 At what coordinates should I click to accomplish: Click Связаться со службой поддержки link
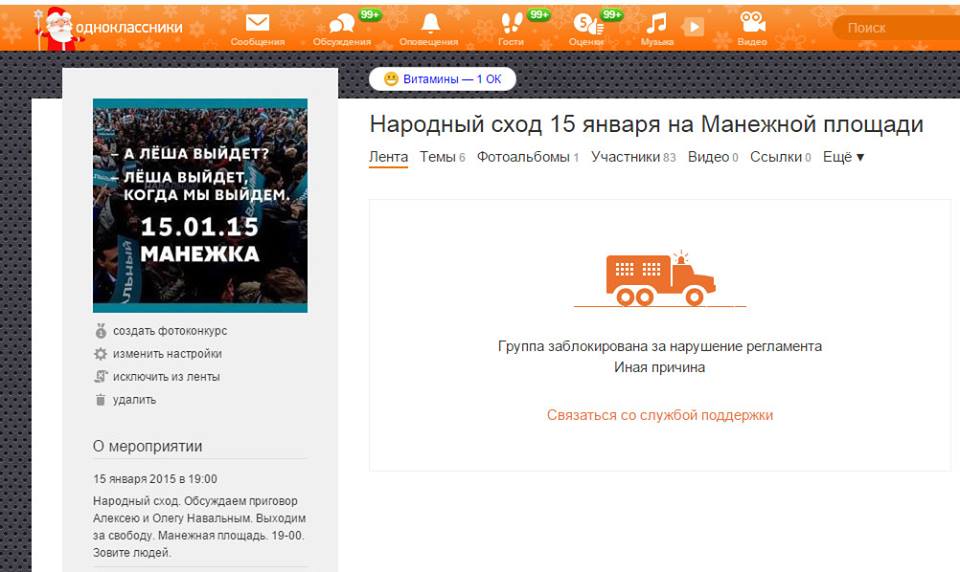click(659, 415)
